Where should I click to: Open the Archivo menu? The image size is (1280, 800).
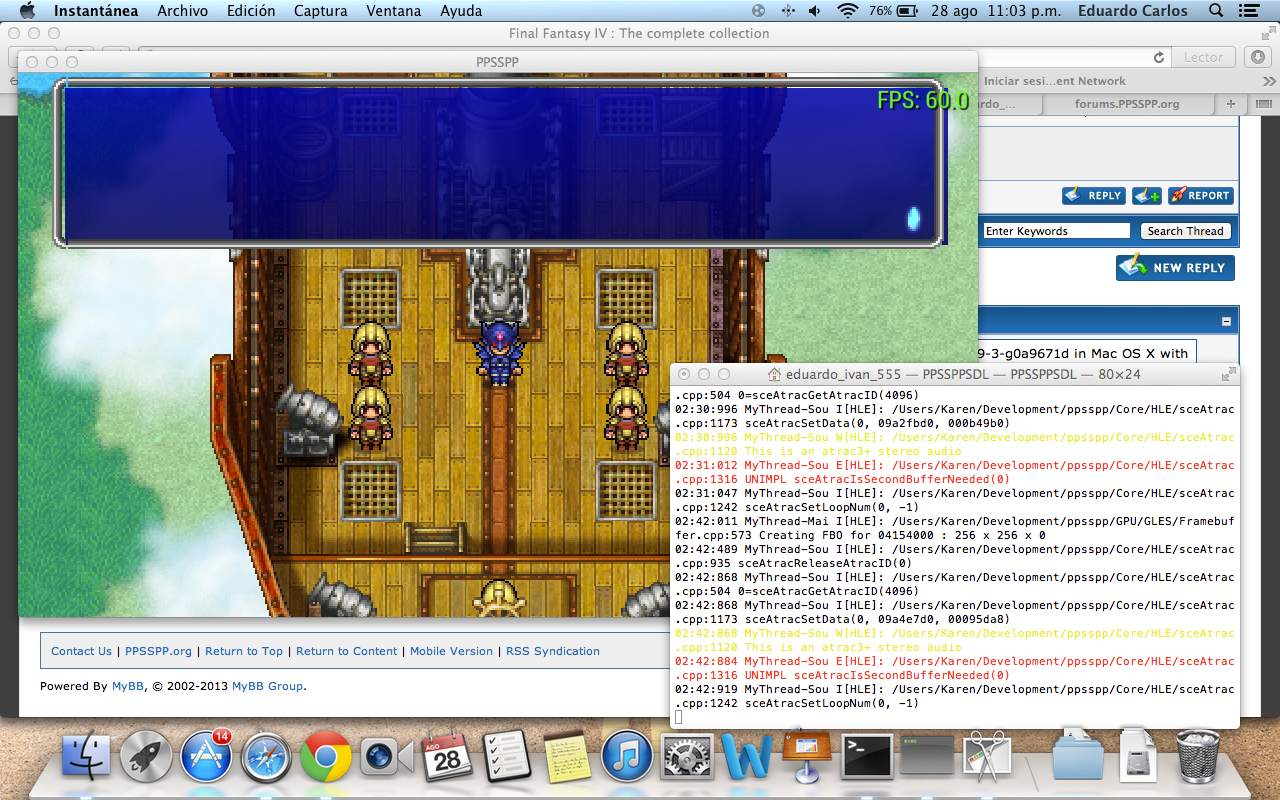pos(182,11)
